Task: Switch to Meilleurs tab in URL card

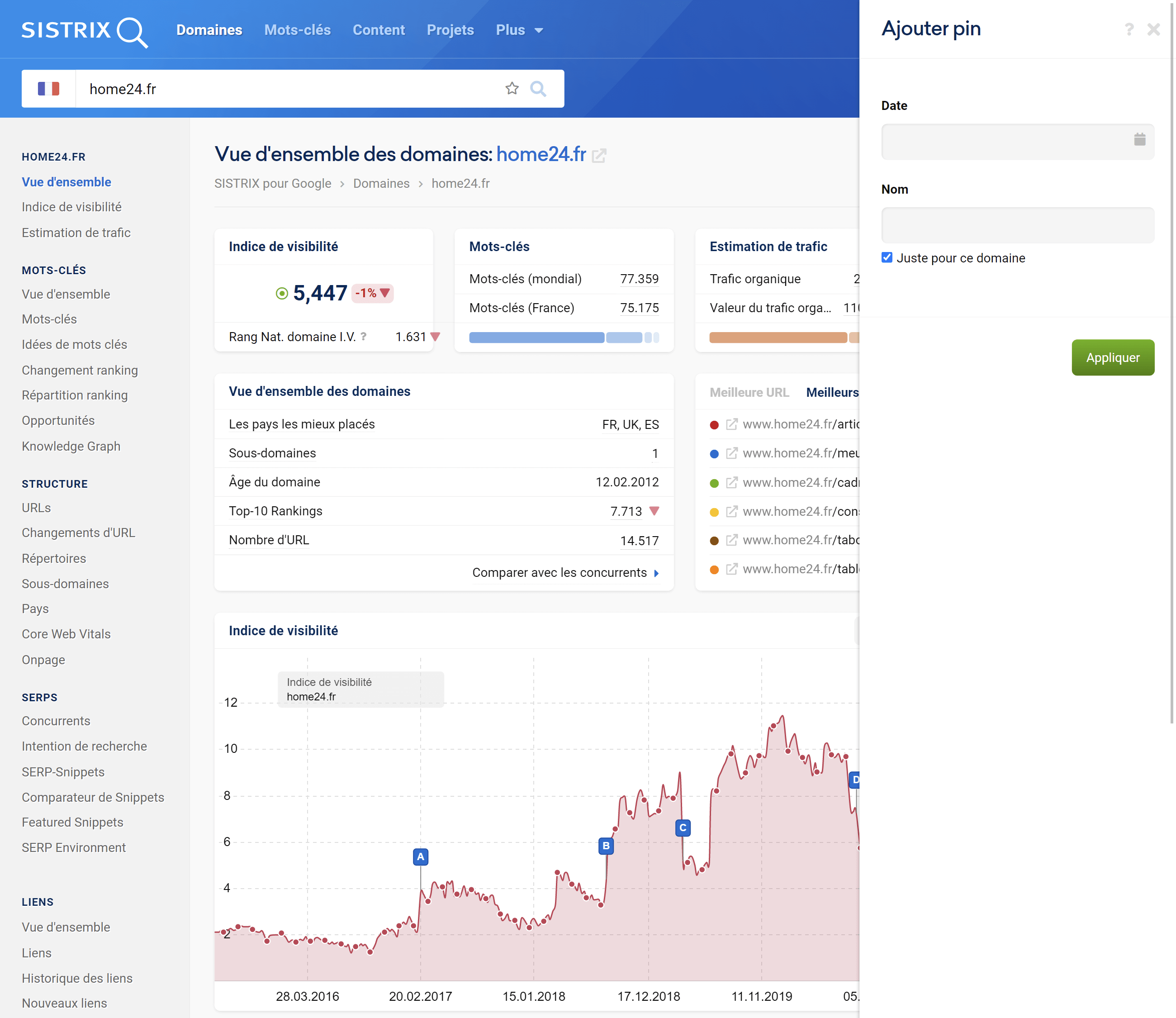Action: pyautogui.click(x=832, y=393)
